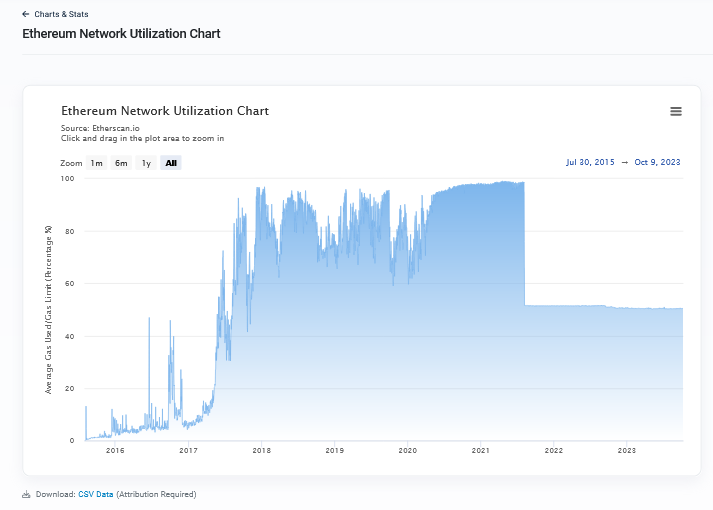Download the CSV Data file
This screenshot has height=510, width=713.
pos(95,494)
